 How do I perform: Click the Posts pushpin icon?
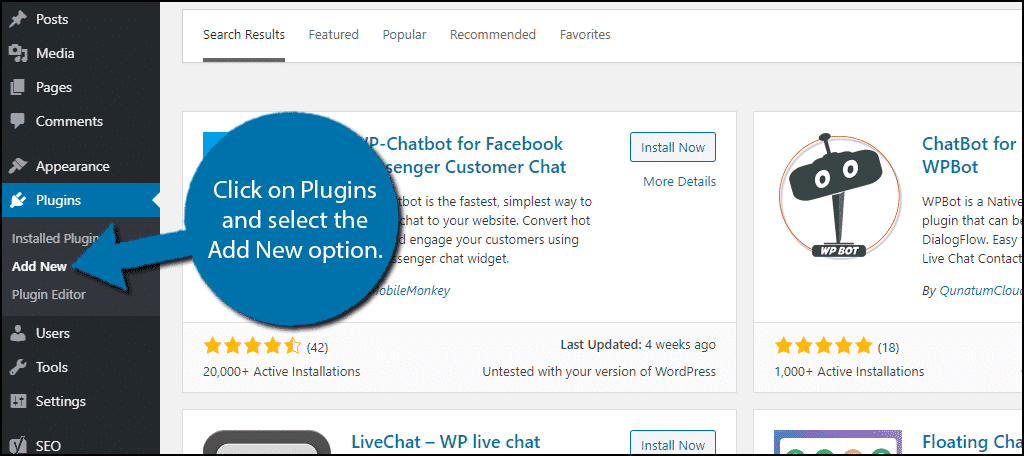point(18,20)
